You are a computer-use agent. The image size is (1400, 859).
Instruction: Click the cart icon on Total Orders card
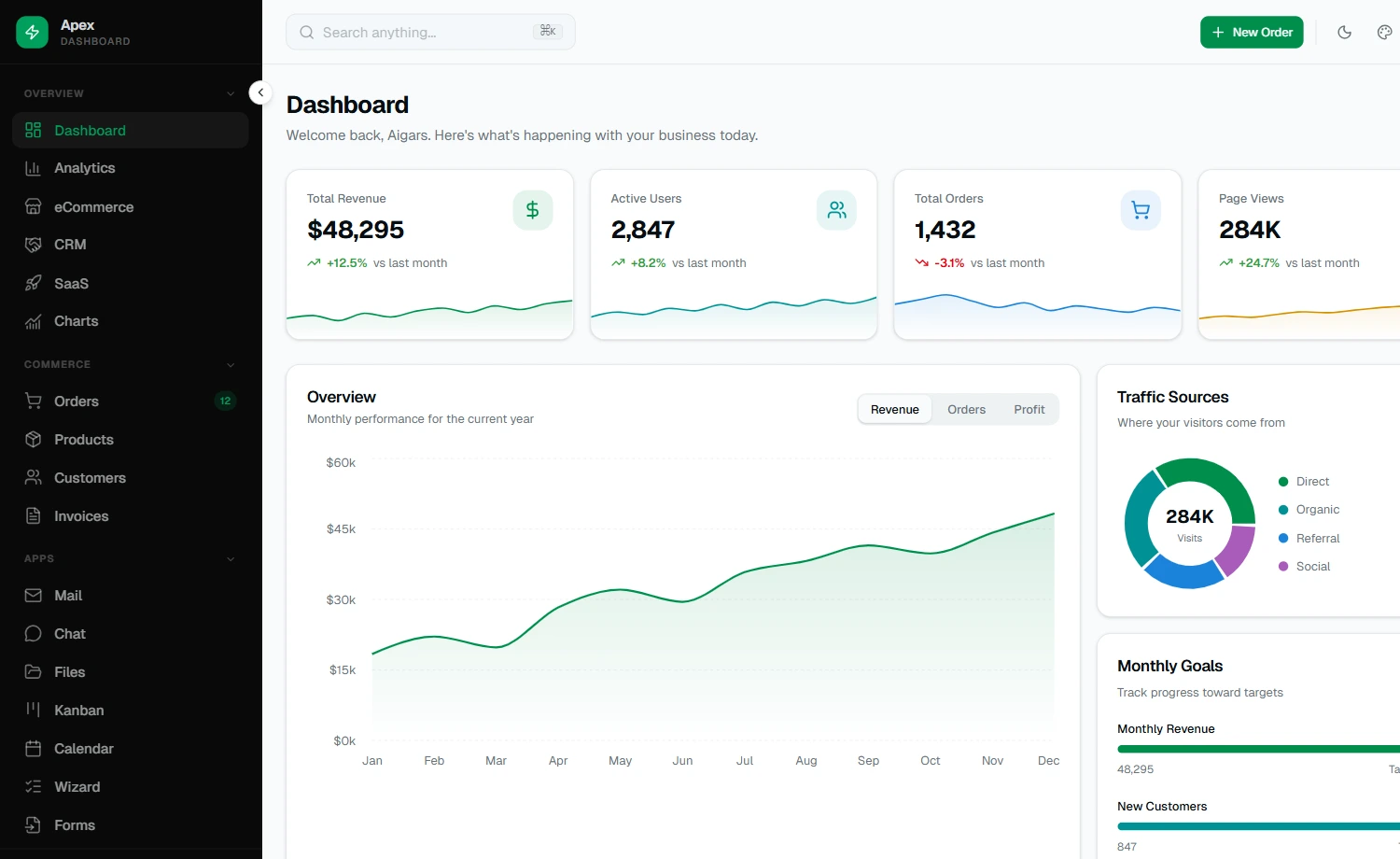[x=1141, y=210]
